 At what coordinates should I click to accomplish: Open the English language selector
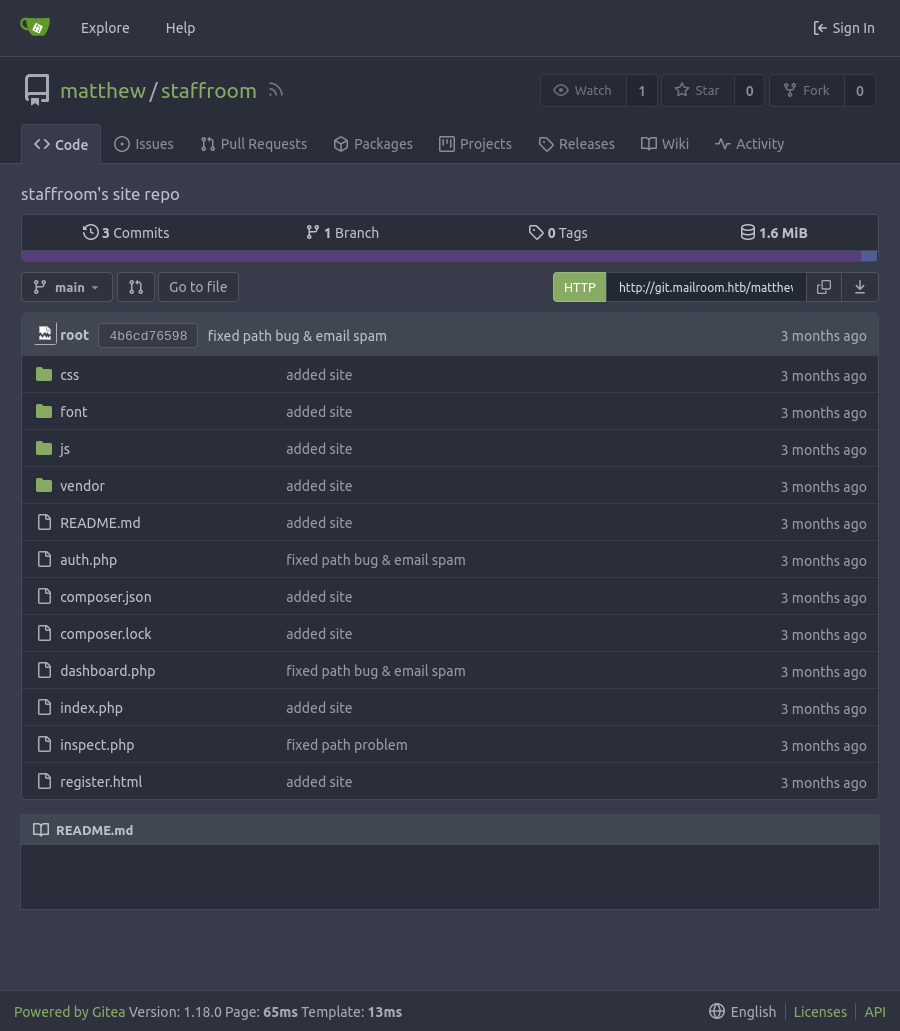742,1012
